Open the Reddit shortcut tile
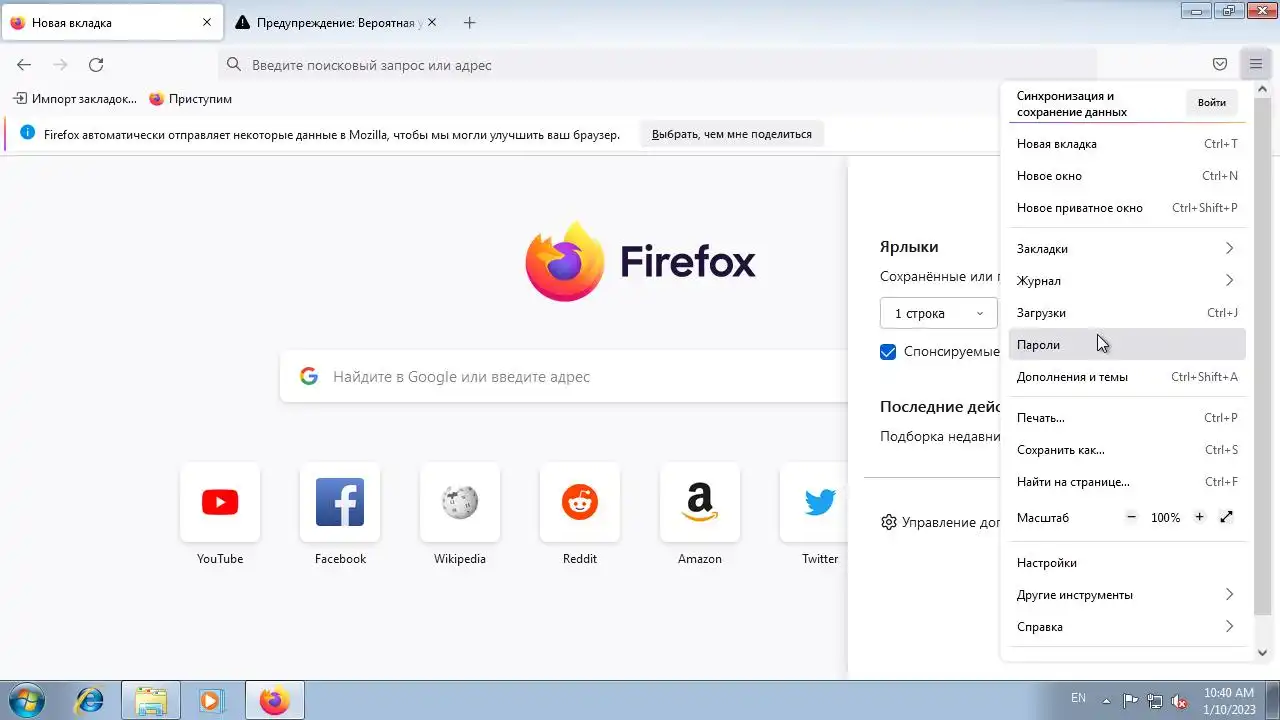Image resolution: width=1280 pixels, height=720 pixels. tap(580, 502)
